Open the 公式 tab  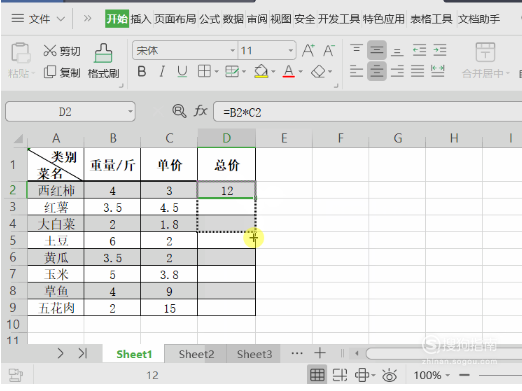pos(210,19)
